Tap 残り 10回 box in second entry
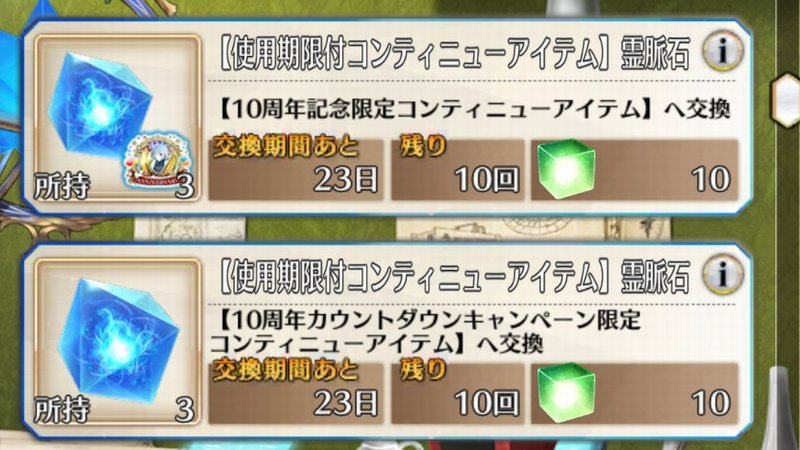Screen dimensions: 800x450 tap(458, 393)
